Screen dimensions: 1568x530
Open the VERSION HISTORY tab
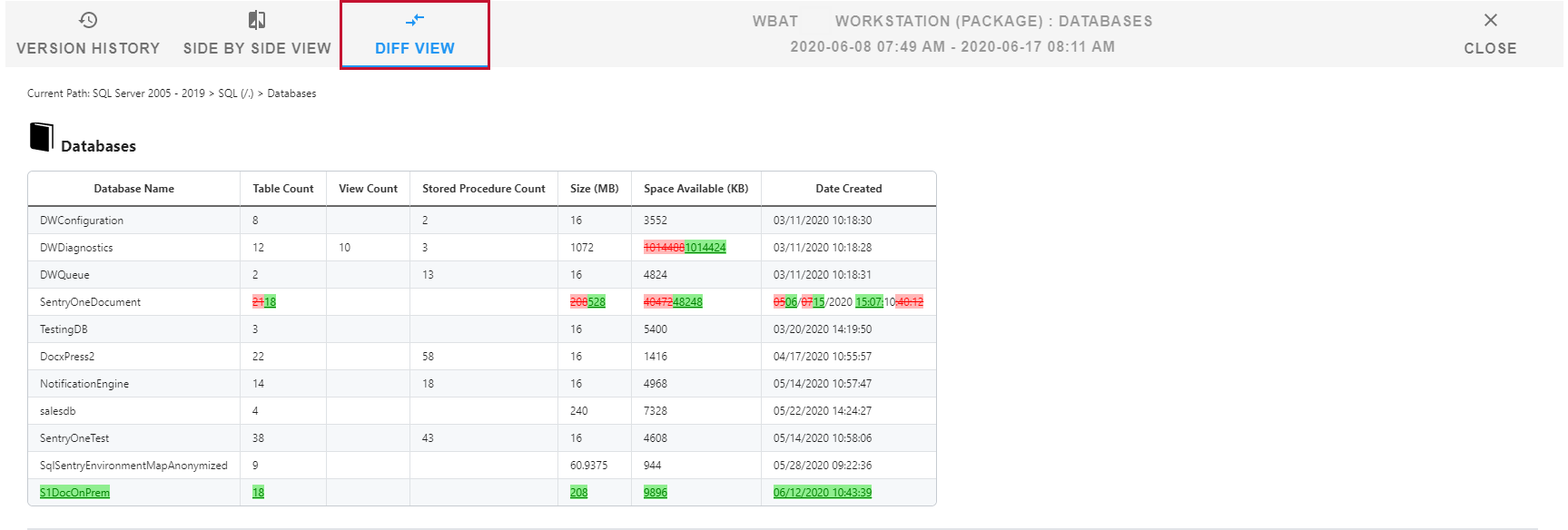point(88,34)
